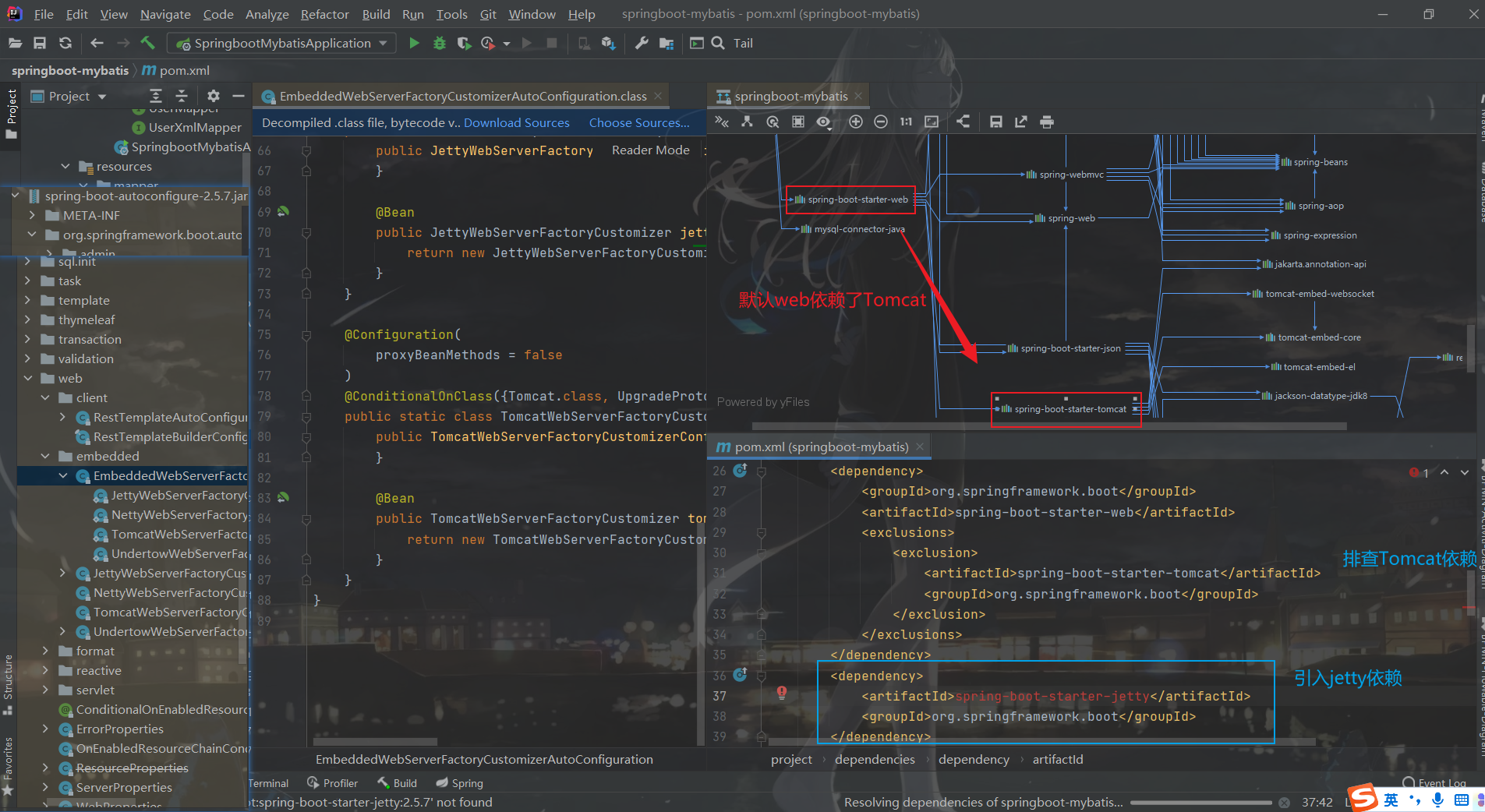Click the Tail toolbar button

pos(743,44)
